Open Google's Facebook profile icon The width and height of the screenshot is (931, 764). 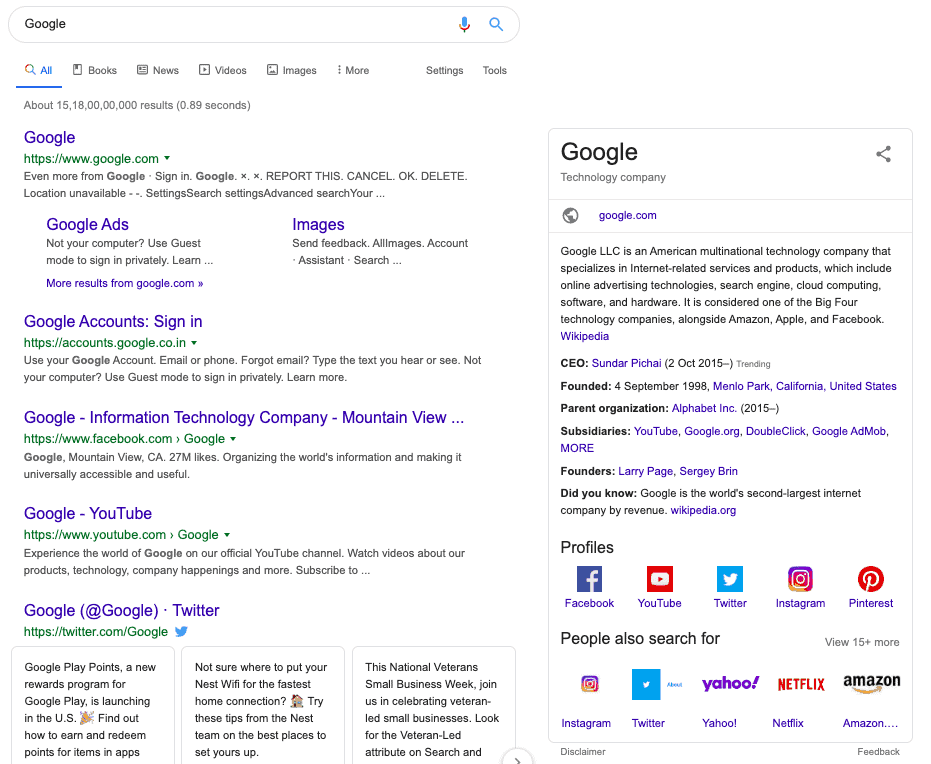point(589,579)
